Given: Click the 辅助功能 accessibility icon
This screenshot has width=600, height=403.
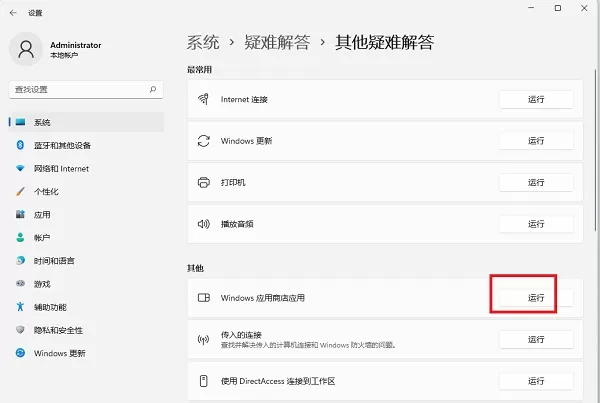Looking at the screenshot, I should 20,307.
